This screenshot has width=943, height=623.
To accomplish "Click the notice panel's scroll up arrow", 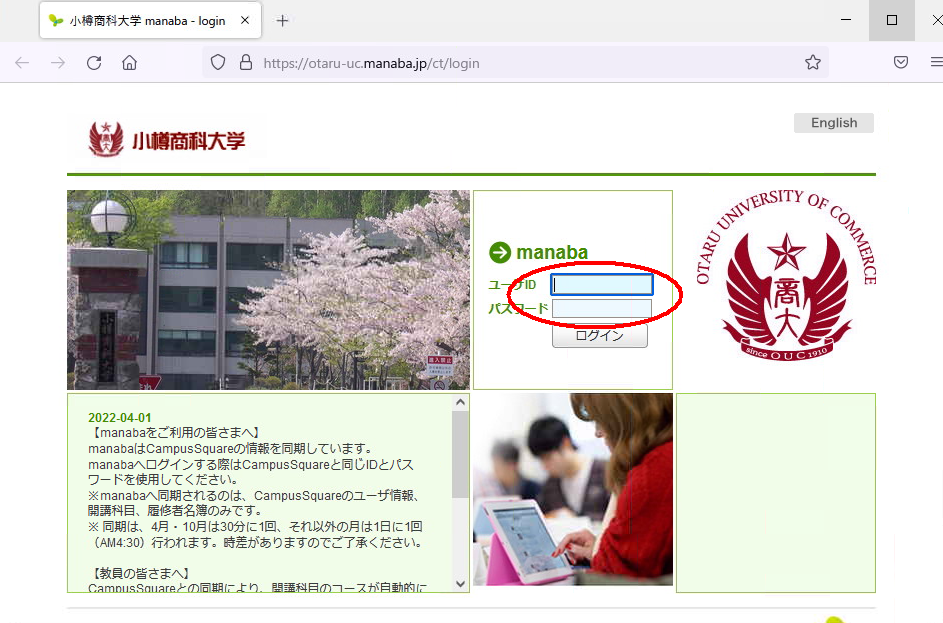I will (460, 402).
